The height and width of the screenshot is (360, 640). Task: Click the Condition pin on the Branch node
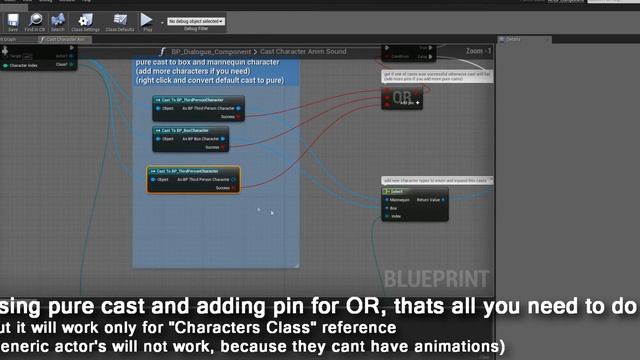pos(387,56)
